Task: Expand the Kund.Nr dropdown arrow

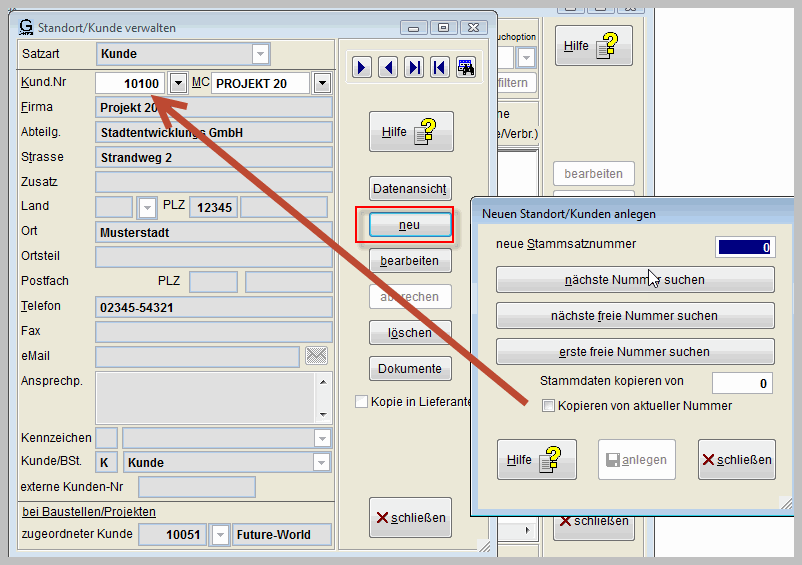Action: point(178,83)
